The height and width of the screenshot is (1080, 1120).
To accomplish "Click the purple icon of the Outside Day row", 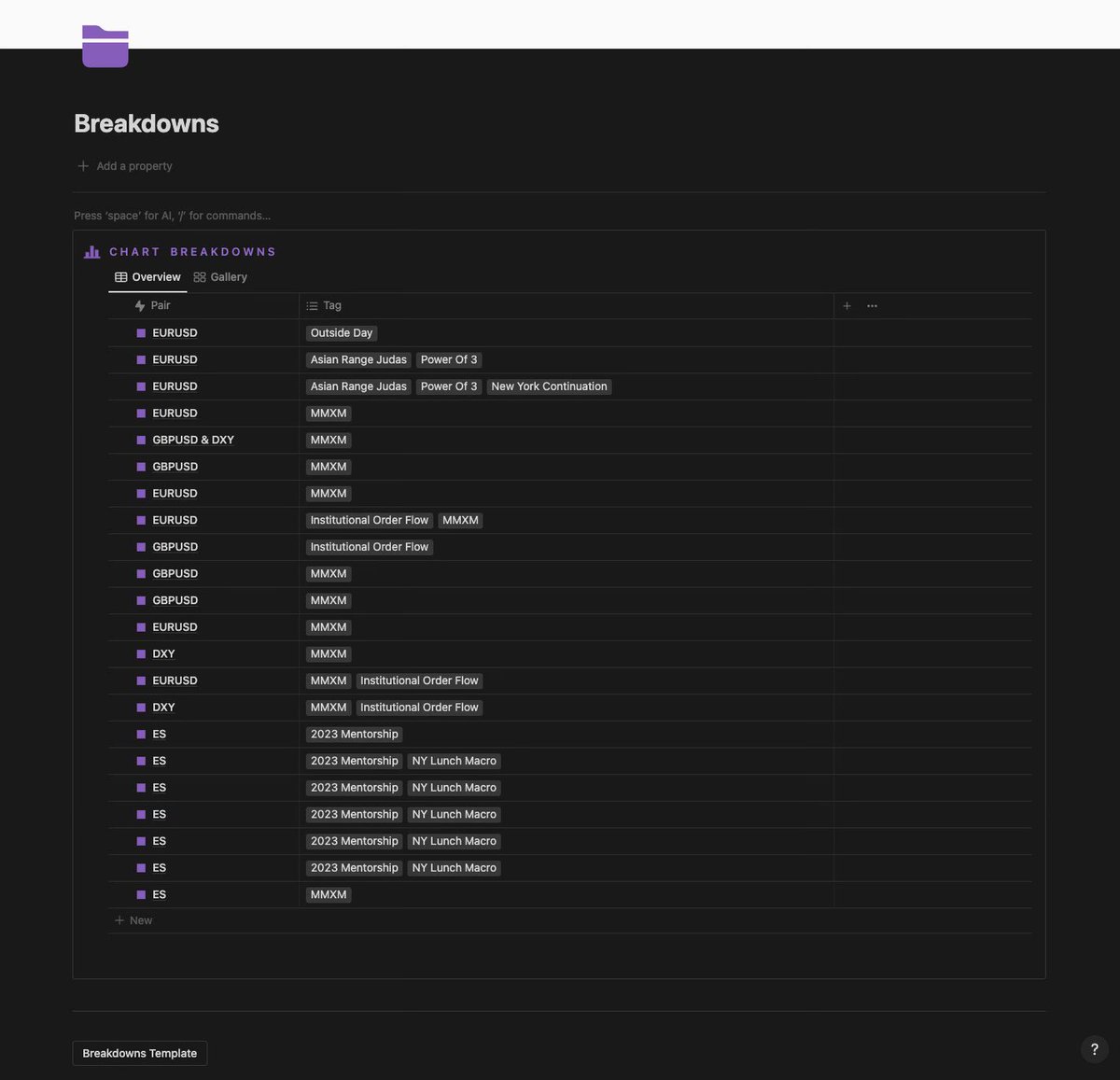I will coord(141,333).
